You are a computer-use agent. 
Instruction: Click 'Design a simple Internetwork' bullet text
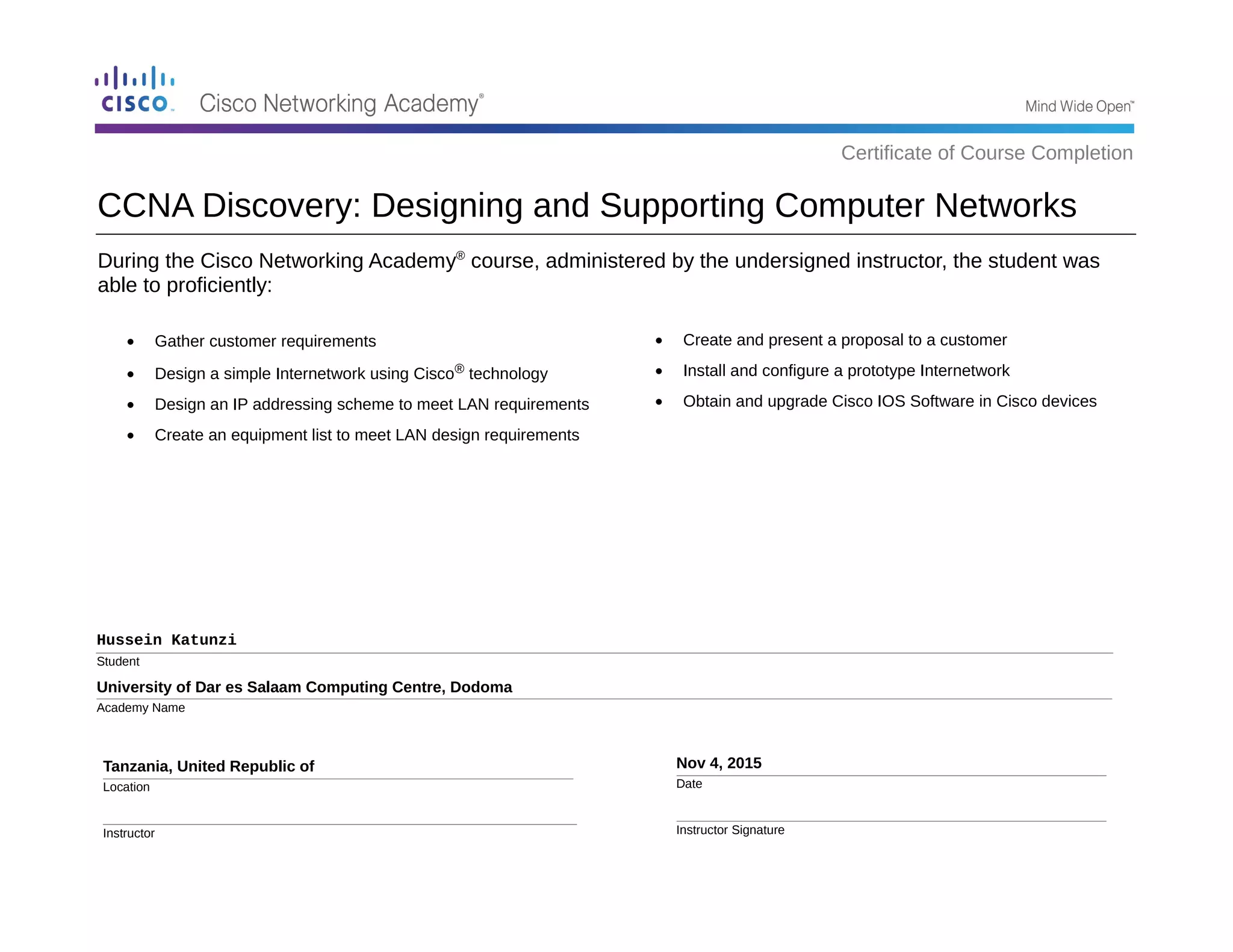350,373
